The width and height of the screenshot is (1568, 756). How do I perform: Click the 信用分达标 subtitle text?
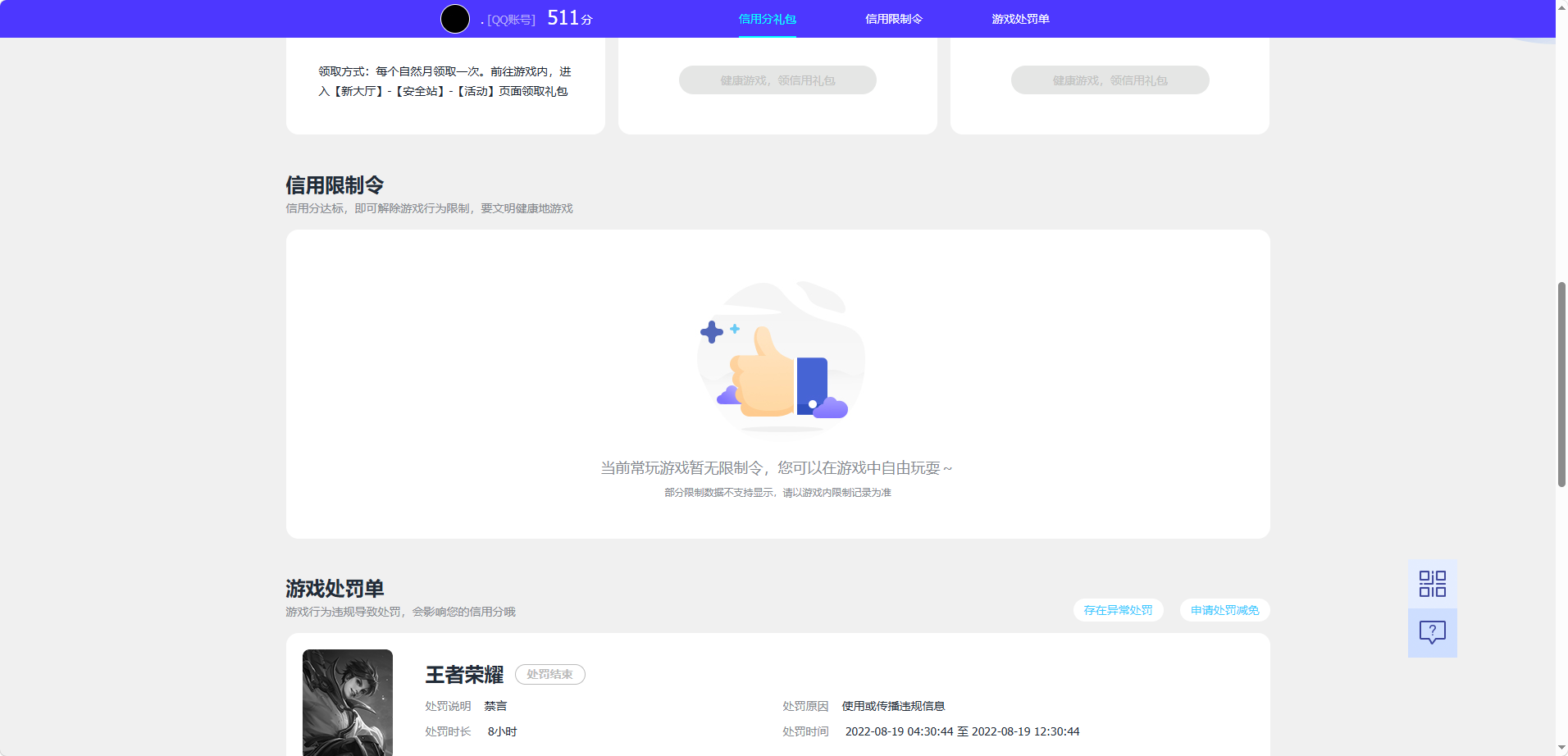coord(429,208)
